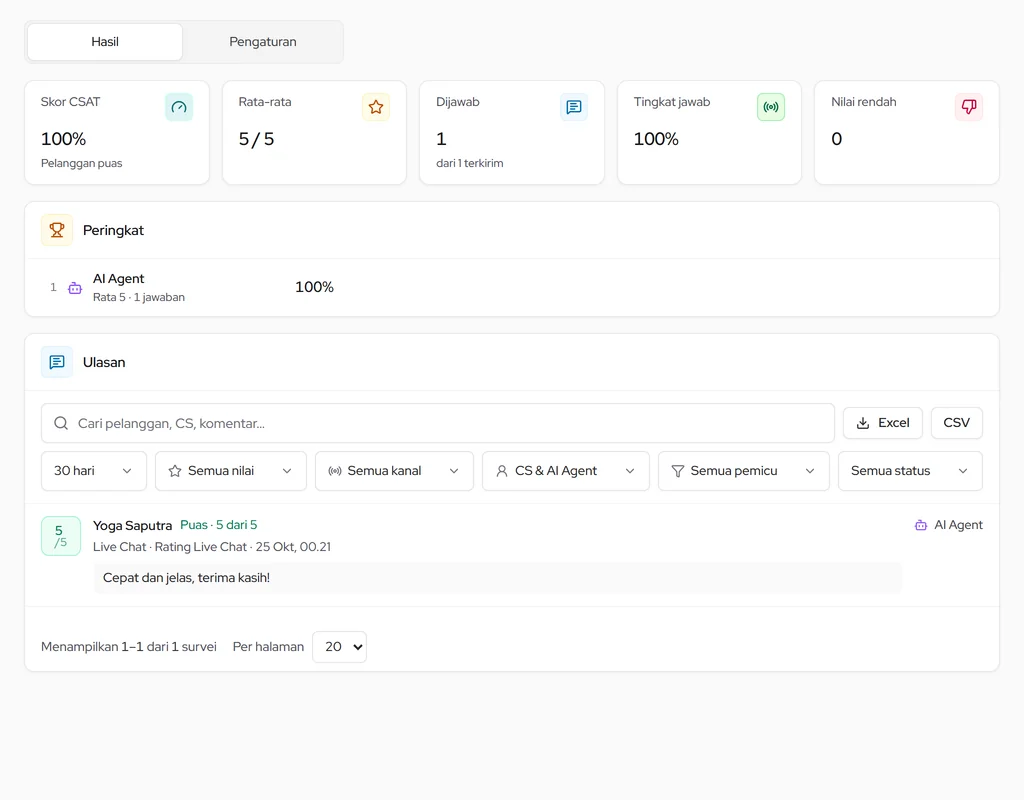Click AI Agent name in Peringkat list
This screenshot has height=800, width=1024.
[118, 279]
